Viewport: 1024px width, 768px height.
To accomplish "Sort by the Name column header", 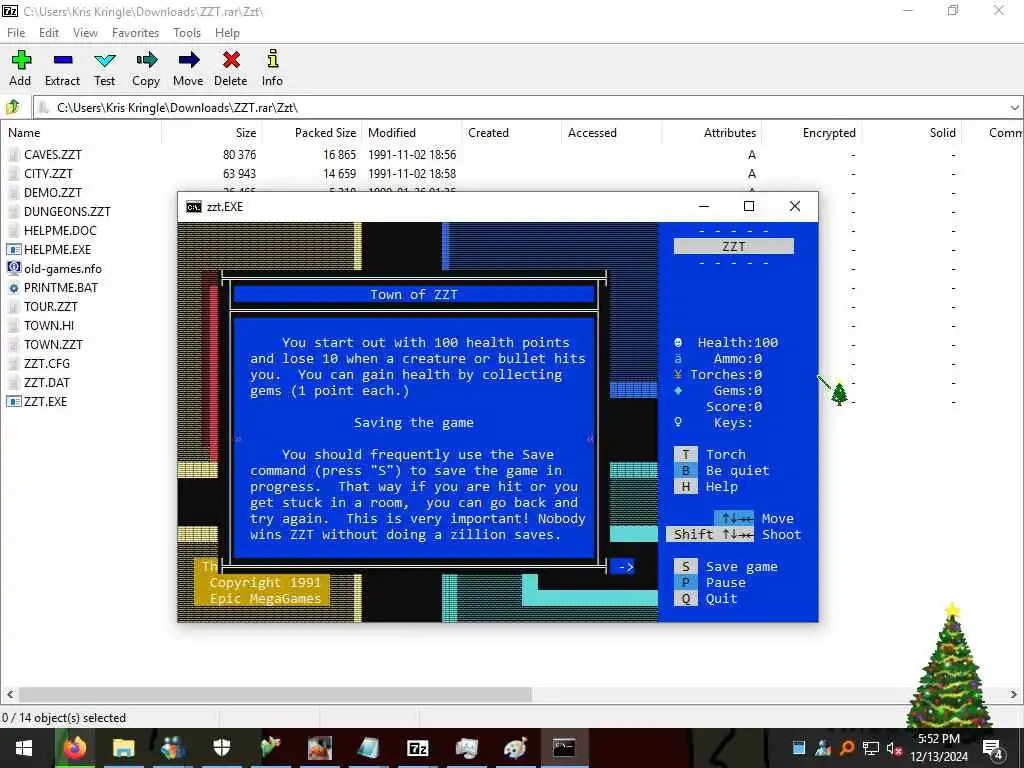I will tap(81, 133).
